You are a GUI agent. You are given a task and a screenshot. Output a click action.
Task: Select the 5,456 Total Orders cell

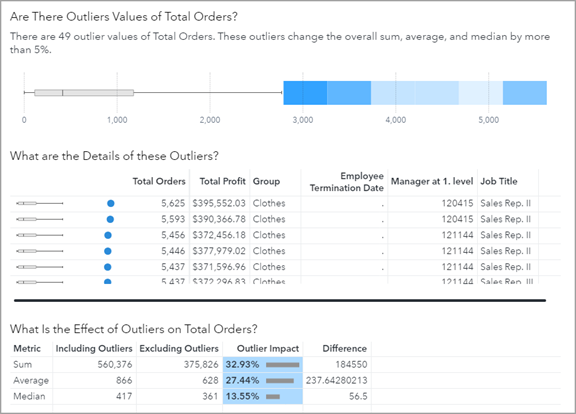173,235
